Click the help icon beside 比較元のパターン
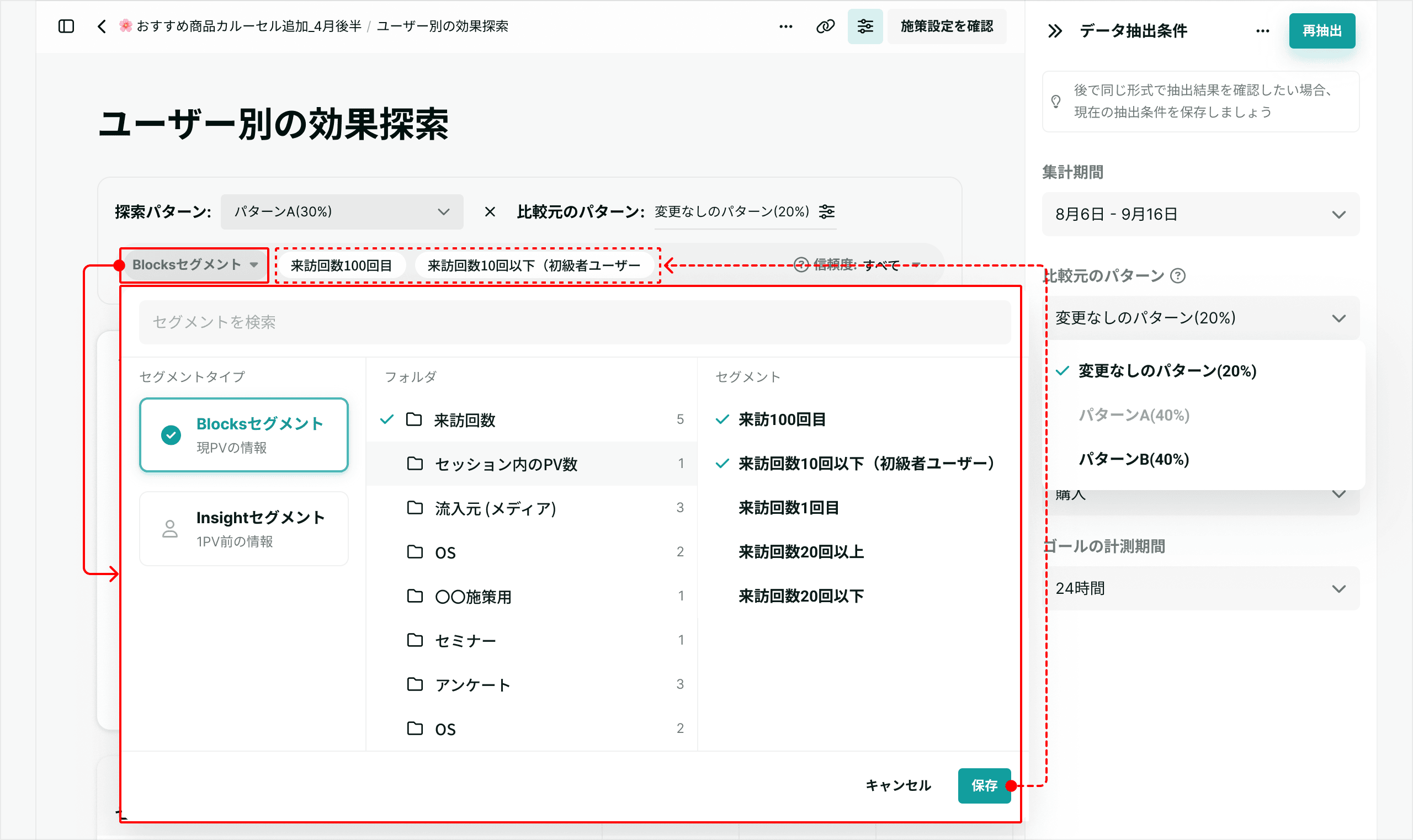Image resolution: width=1413 pixels, height=840 pixels. (x=1178, y=276)
